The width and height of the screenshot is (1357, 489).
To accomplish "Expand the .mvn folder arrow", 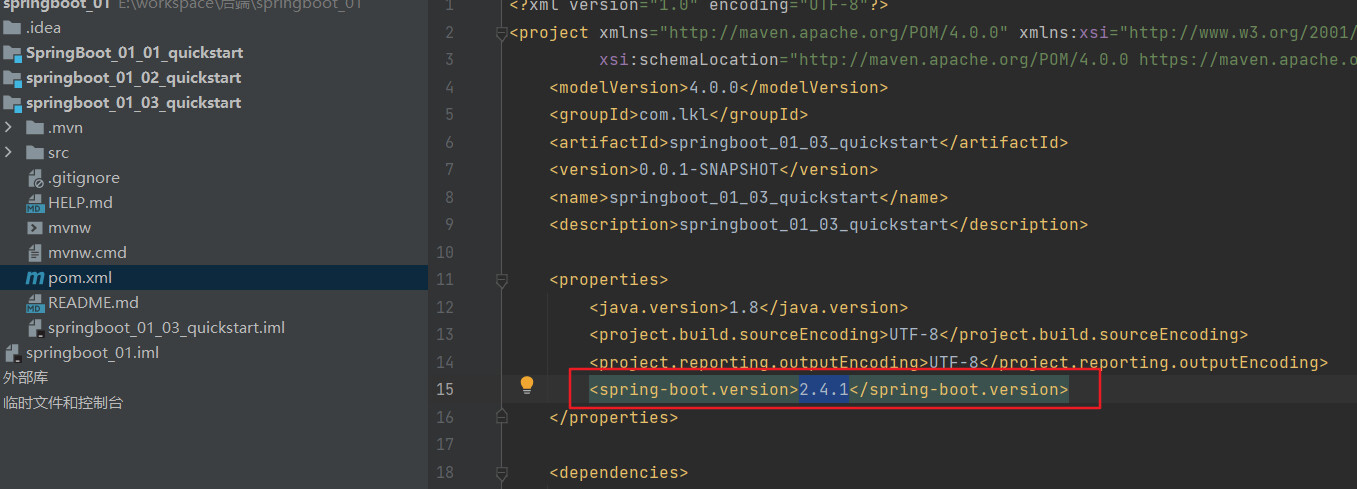I will point(9,127).
